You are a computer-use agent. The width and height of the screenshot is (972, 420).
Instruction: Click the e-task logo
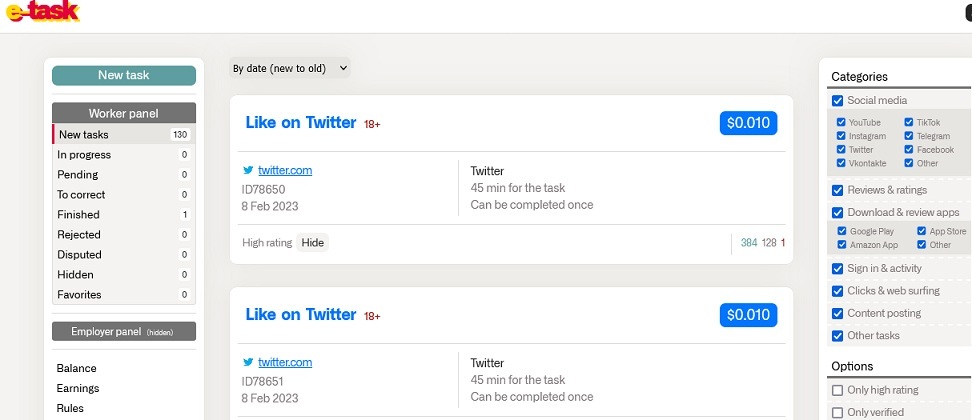click(40, 13)
